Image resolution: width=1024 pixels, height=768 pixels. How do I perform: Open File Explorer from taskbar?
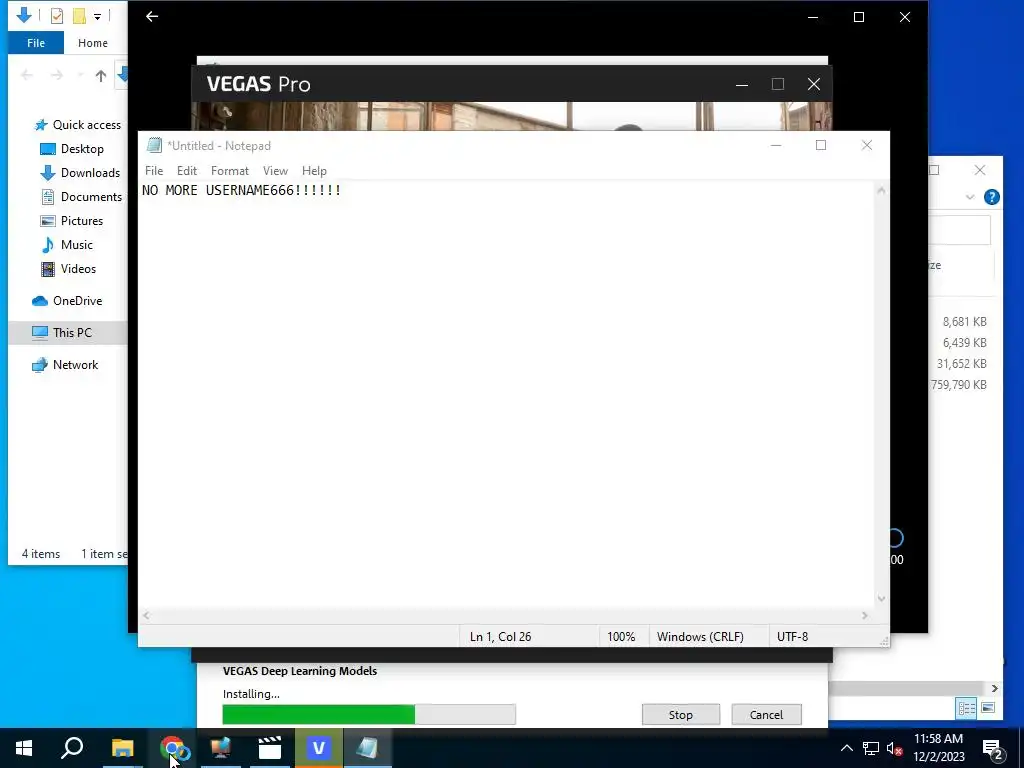122,748
